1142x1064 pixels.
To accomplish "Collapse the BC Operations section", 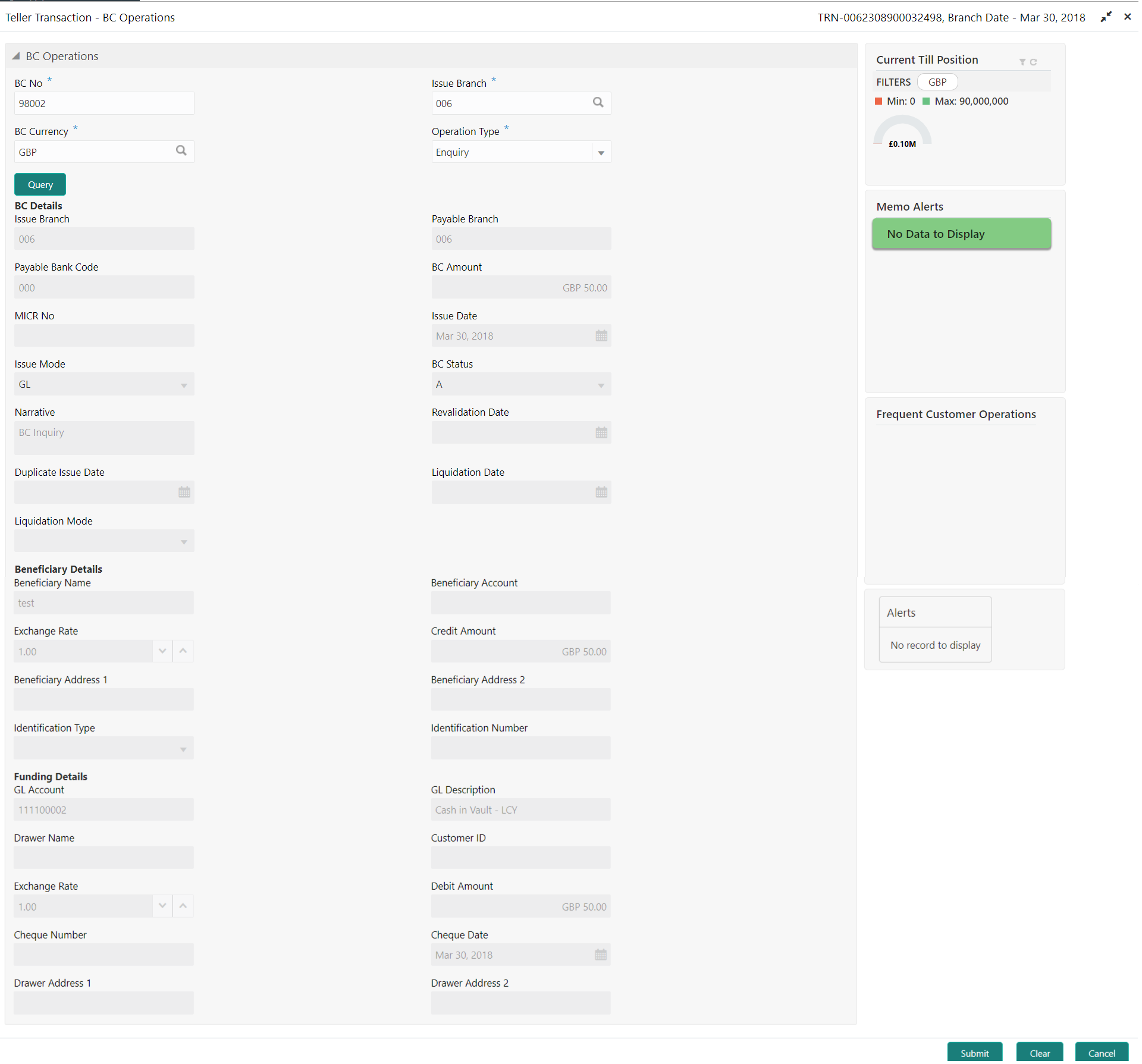I will [16, 56].
